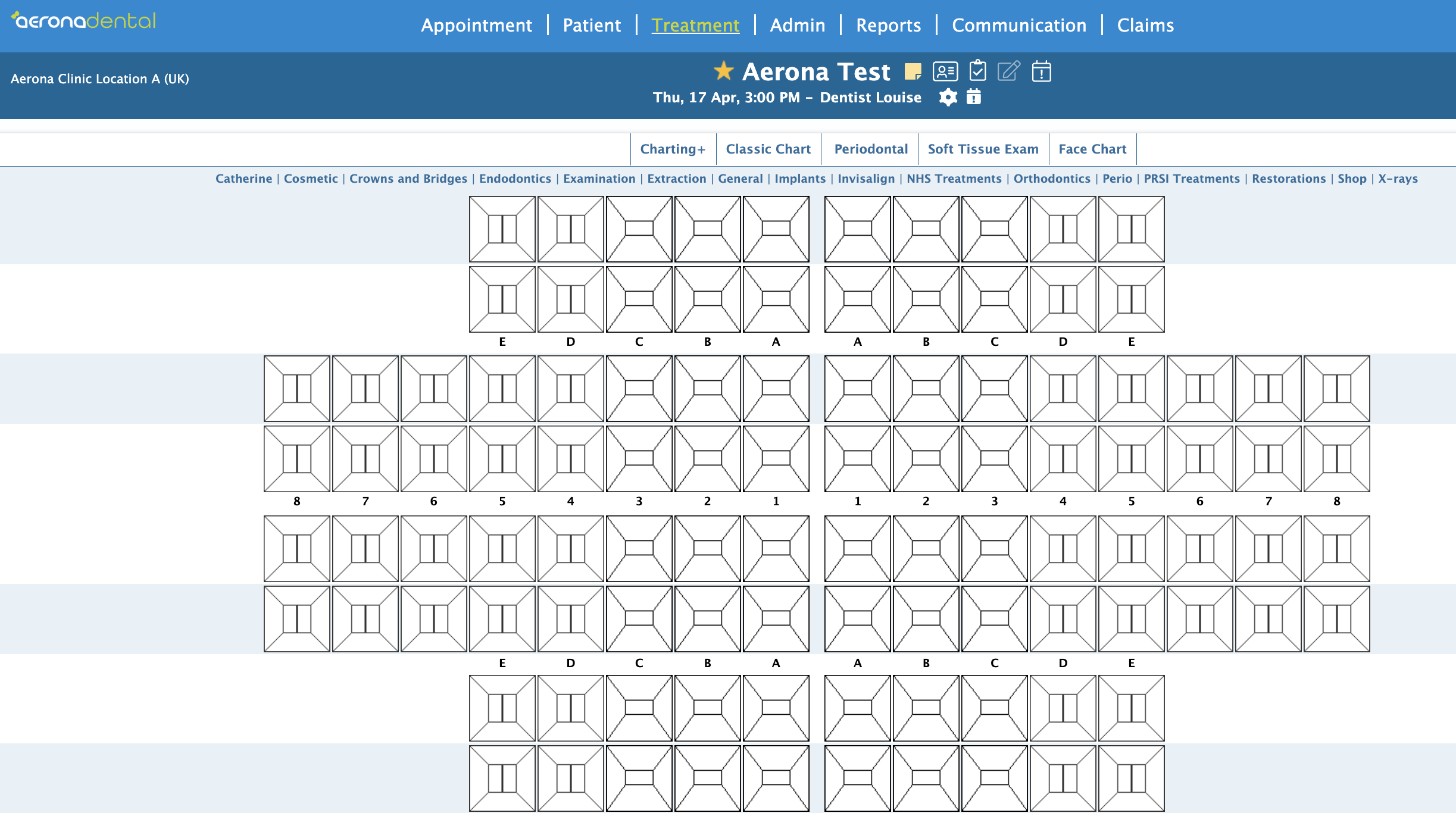
Task: Select tooth box above upper right-side label C
Action: point(995,299)
